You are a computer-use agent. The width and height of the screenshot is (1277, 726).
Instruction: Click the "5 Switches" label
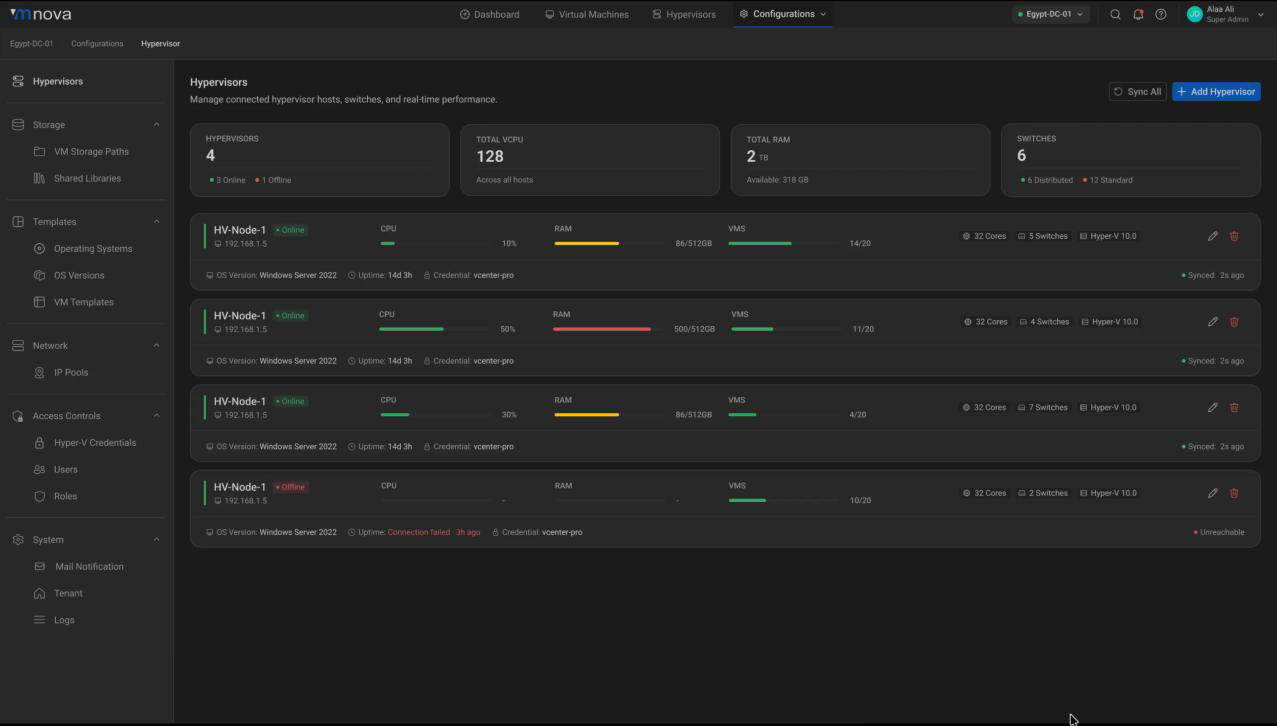1048,236
